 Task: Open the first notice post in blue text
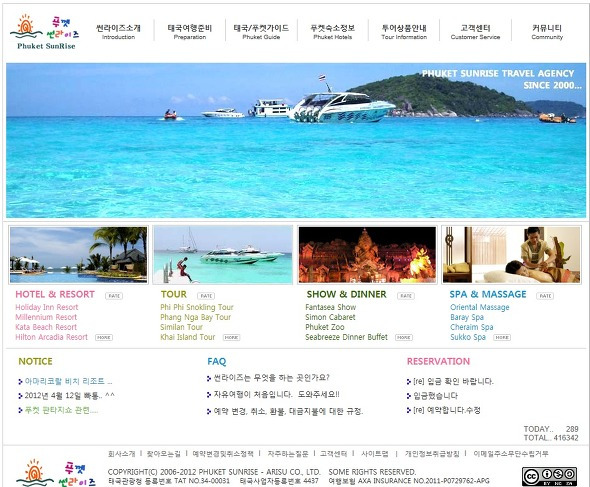tap(68, 381)
